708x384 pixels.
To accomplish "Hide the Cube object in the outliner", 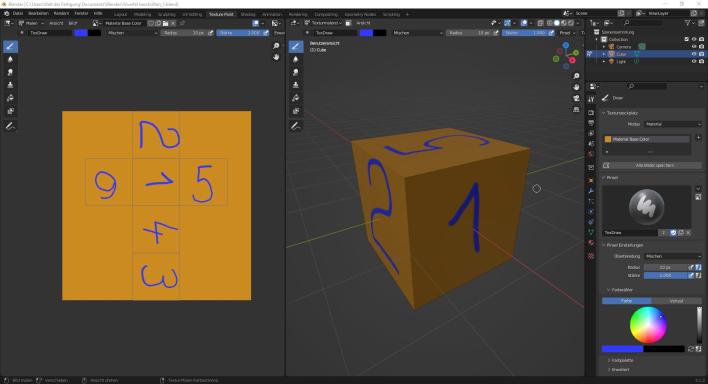I will [694, 54].
